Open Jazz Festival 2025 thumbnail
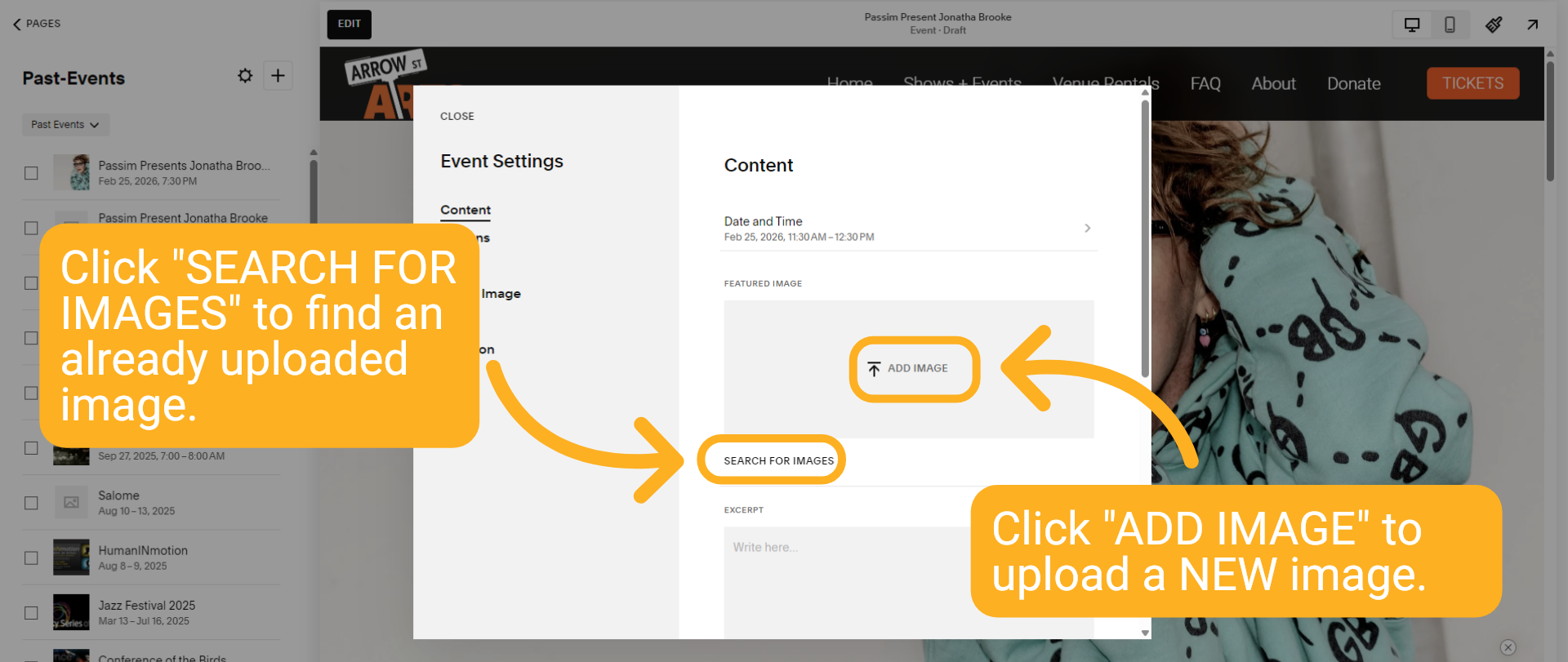 [71, 612]
